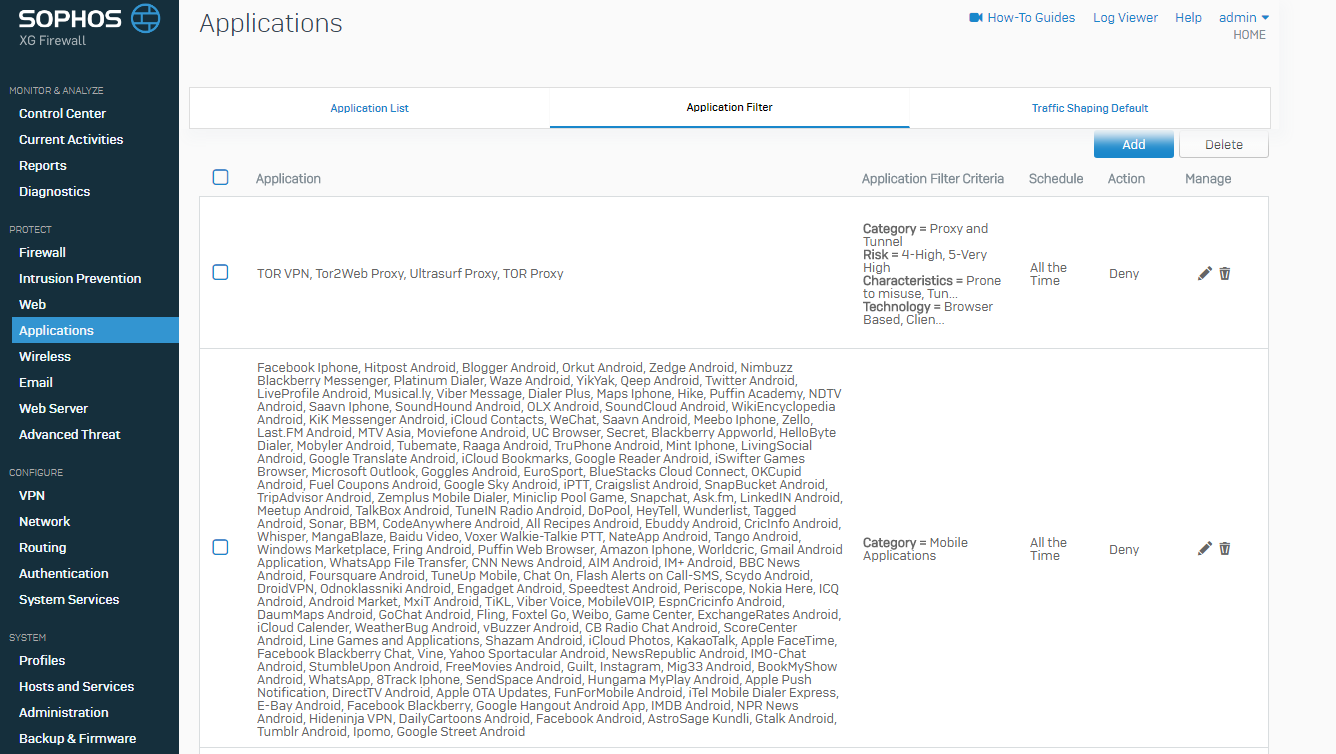Open How-To Guides link
Image resolution: width=1336 pixels, height=754 pixels.
pos(1031,18)
